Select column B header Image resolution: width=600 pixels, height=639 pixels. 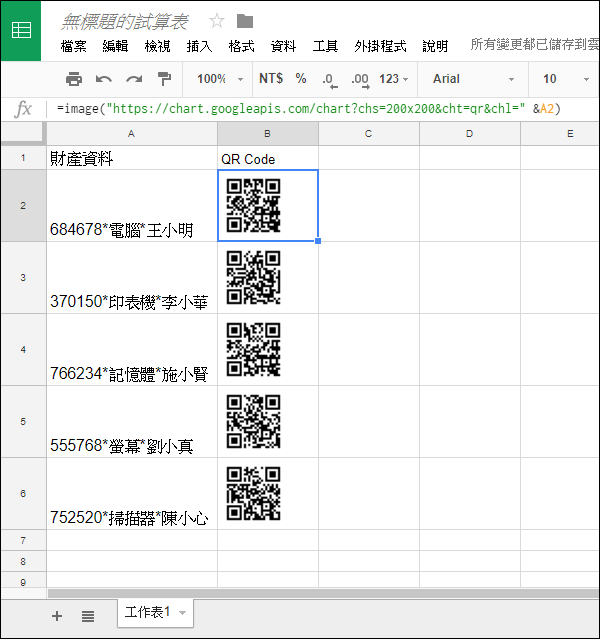tap(268, 134)
